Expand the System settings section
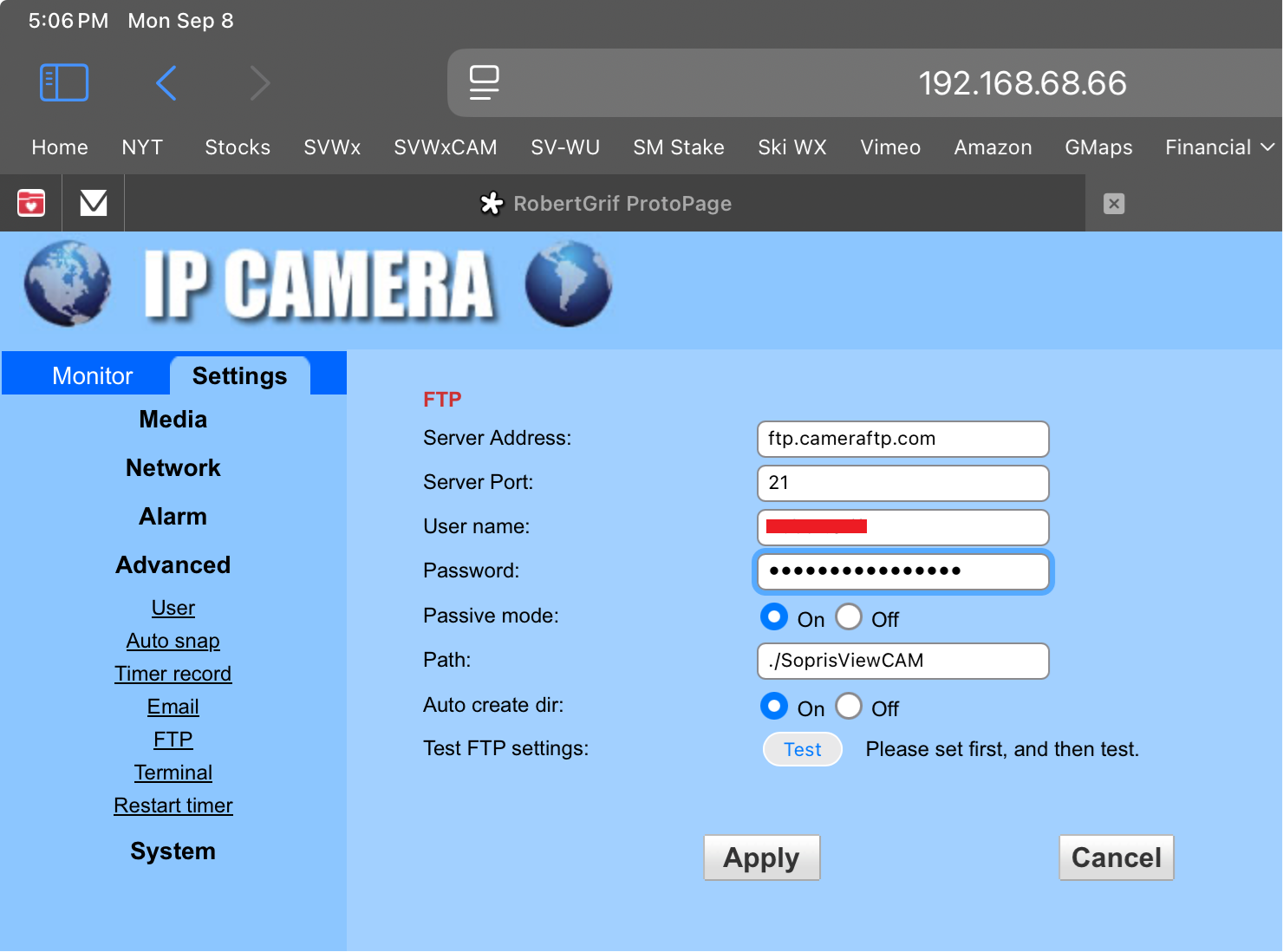This screenshot has width=1283, height=952. coord(173,851)
